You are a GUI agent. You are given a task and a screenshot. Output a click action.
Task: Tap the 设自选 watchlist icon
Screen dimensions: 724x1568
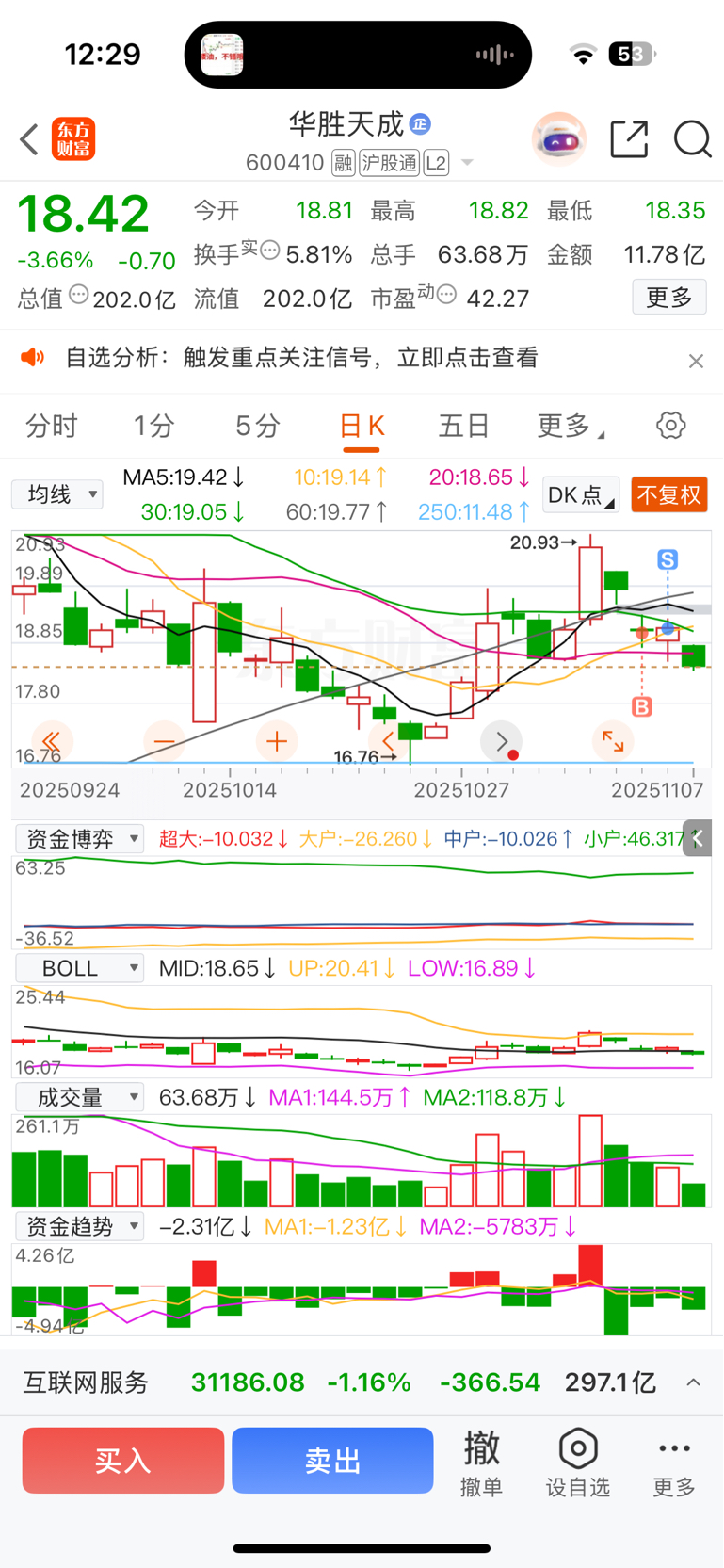[578, 1462]
